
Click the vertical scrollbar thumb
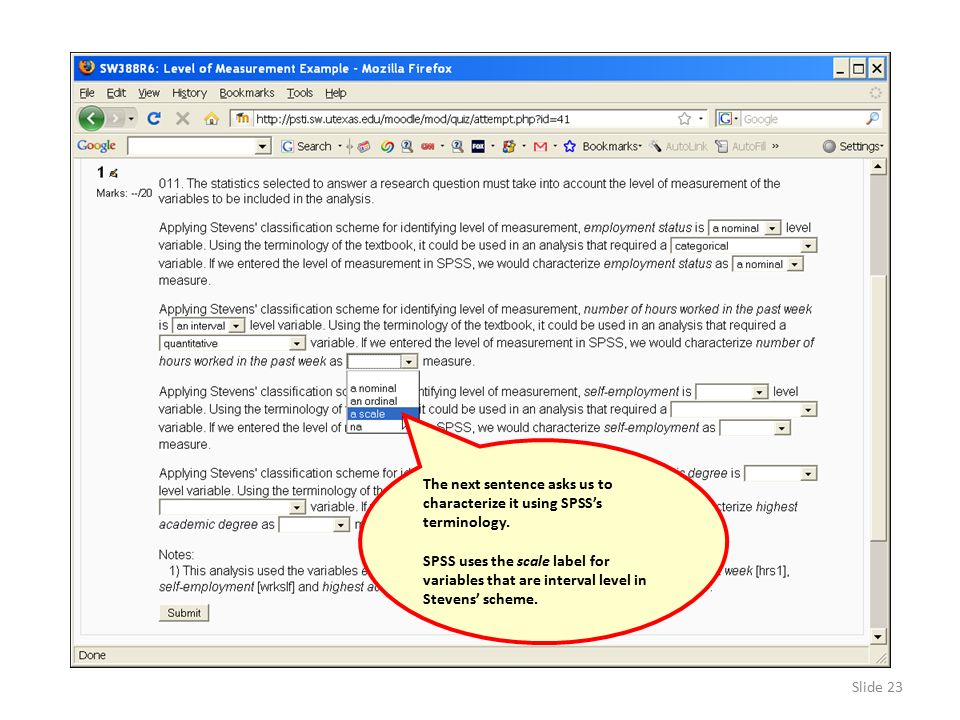[878, 409]
